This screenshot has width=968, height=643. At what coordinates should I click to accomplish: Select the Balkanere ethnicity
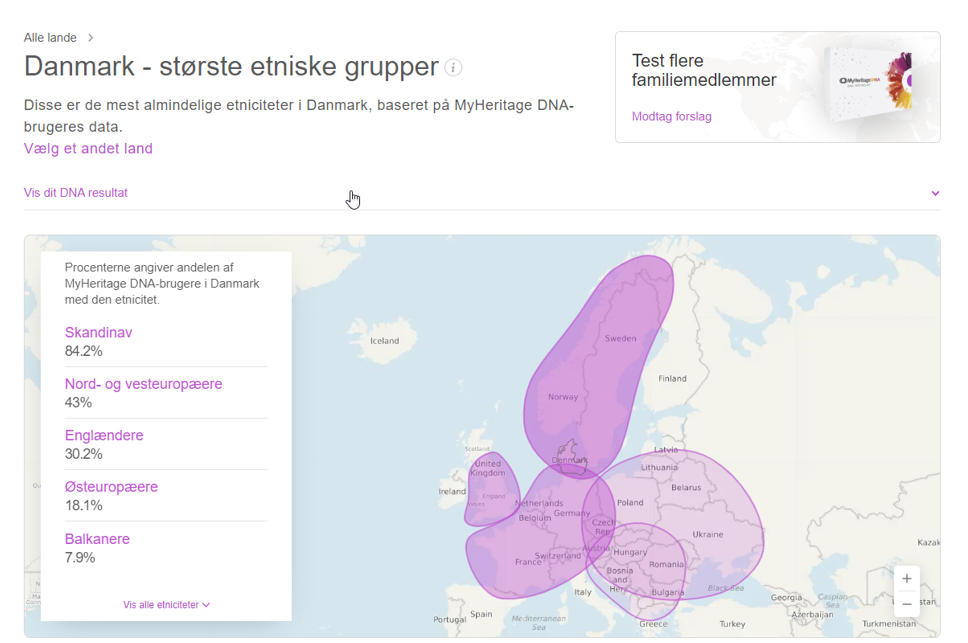click(x=97, y=539)
